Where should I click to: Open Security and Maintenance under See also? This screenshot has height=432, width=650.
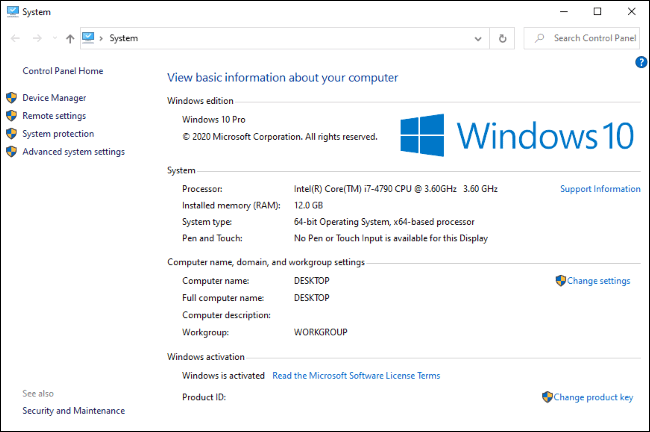tap(74, 410)
